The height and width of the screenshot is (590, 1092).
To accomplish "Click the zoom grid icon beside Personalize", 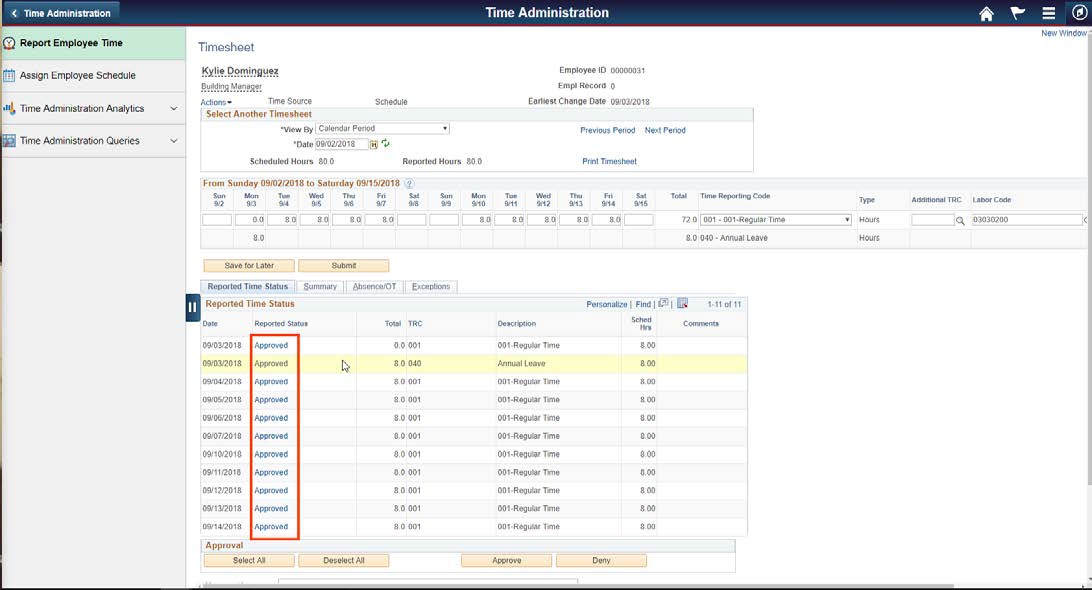I will pos(663,304).
